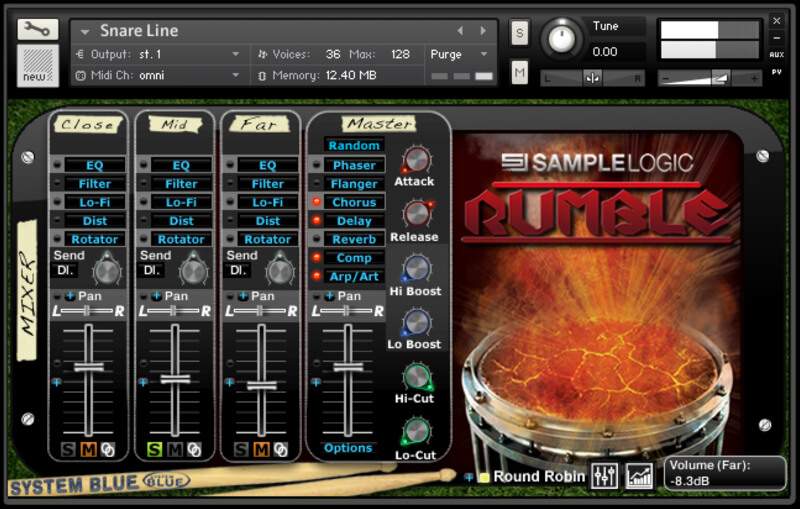The height and width of the screenshot is (509, 800).
Task: Toggle the Master Comp LED
Action: [316, 258]
